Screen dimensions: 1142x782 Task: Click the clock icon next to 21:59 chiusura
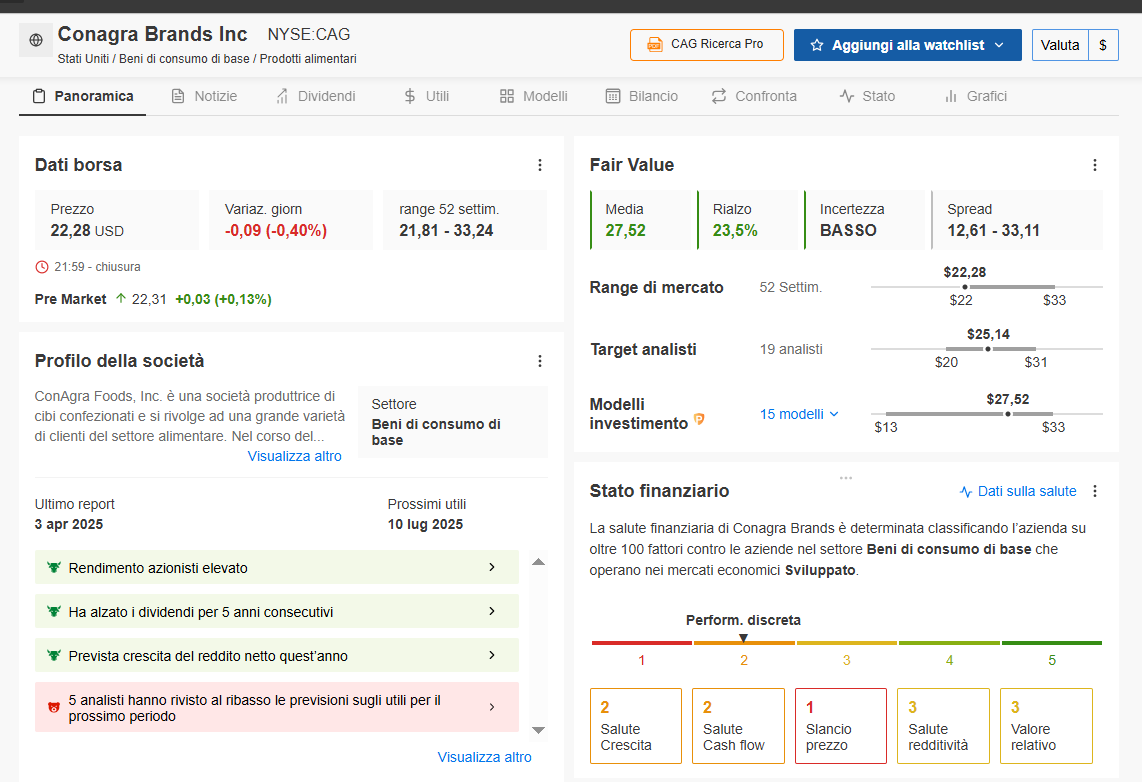[x=42, y=267]
